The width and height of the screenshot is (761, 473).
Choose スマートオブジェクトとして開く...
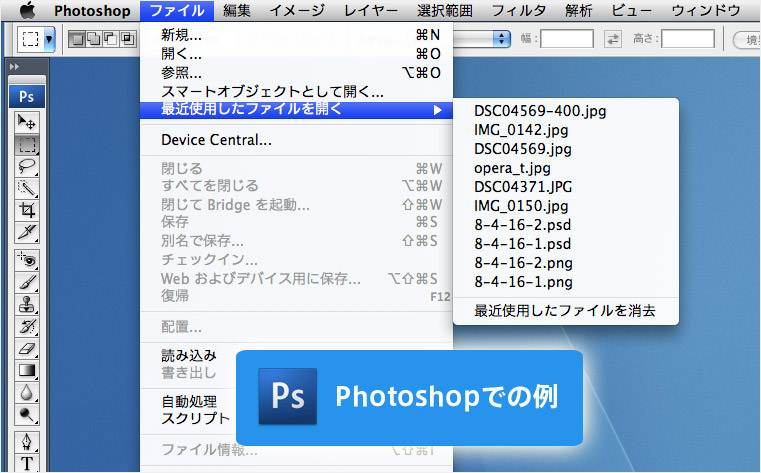[296, 91]
